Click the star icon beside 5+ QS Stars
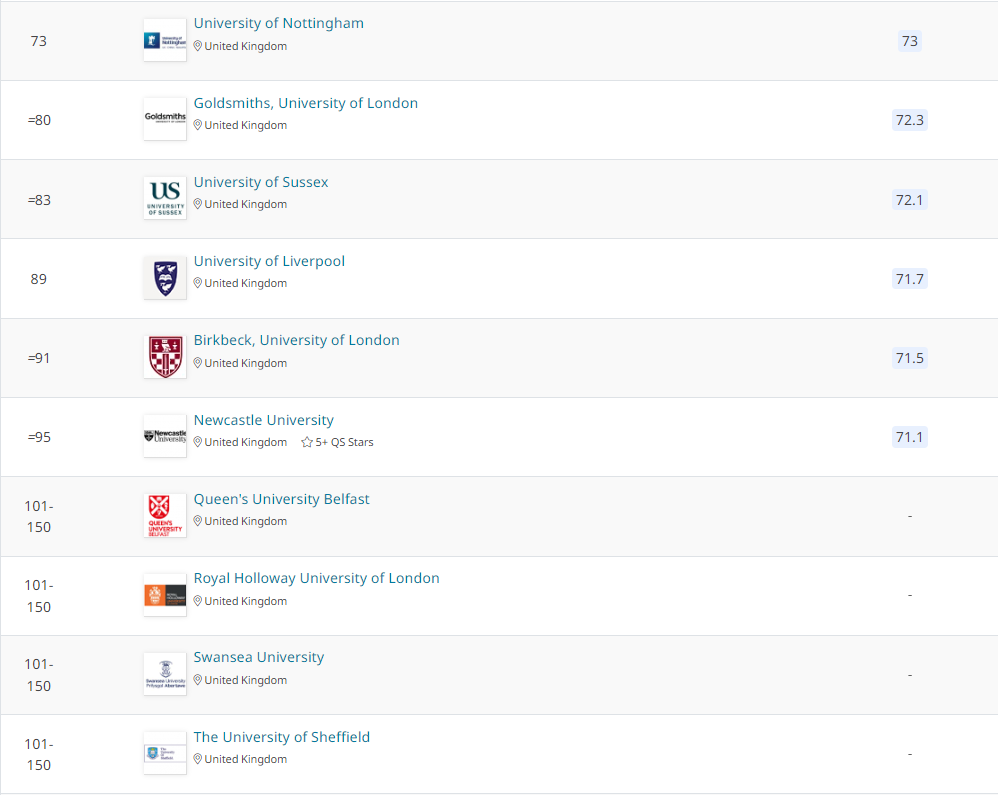 tap(307, 442)
